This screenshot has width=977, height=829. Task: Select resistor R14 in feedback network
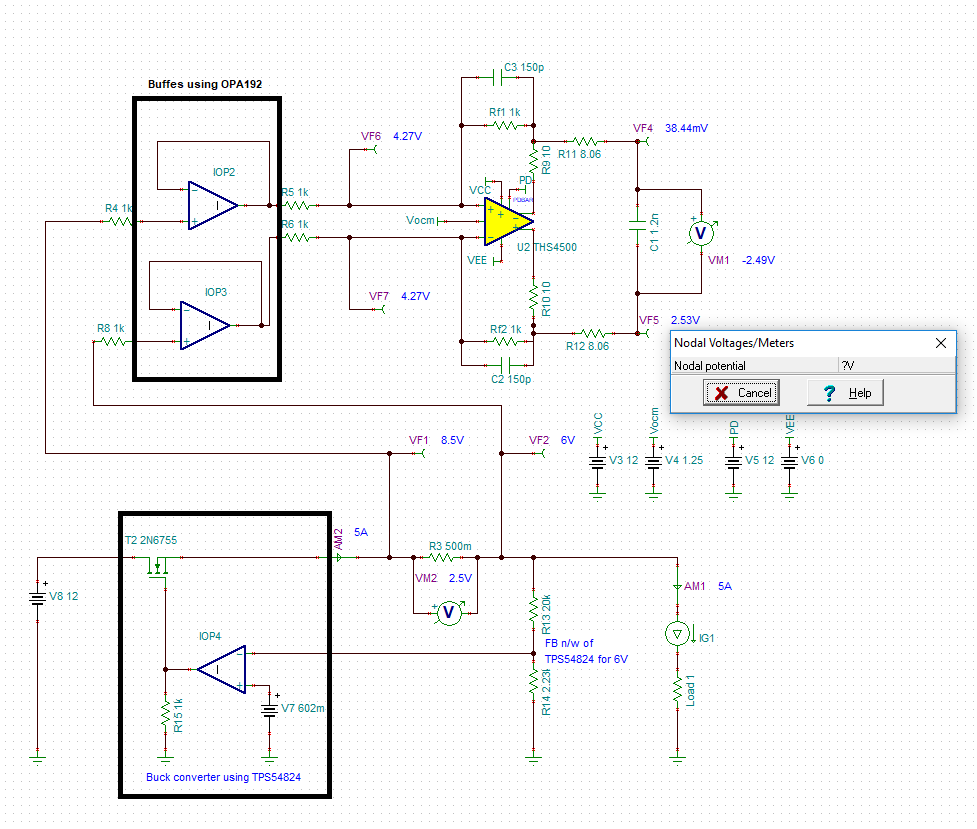(x=533, y=682)
